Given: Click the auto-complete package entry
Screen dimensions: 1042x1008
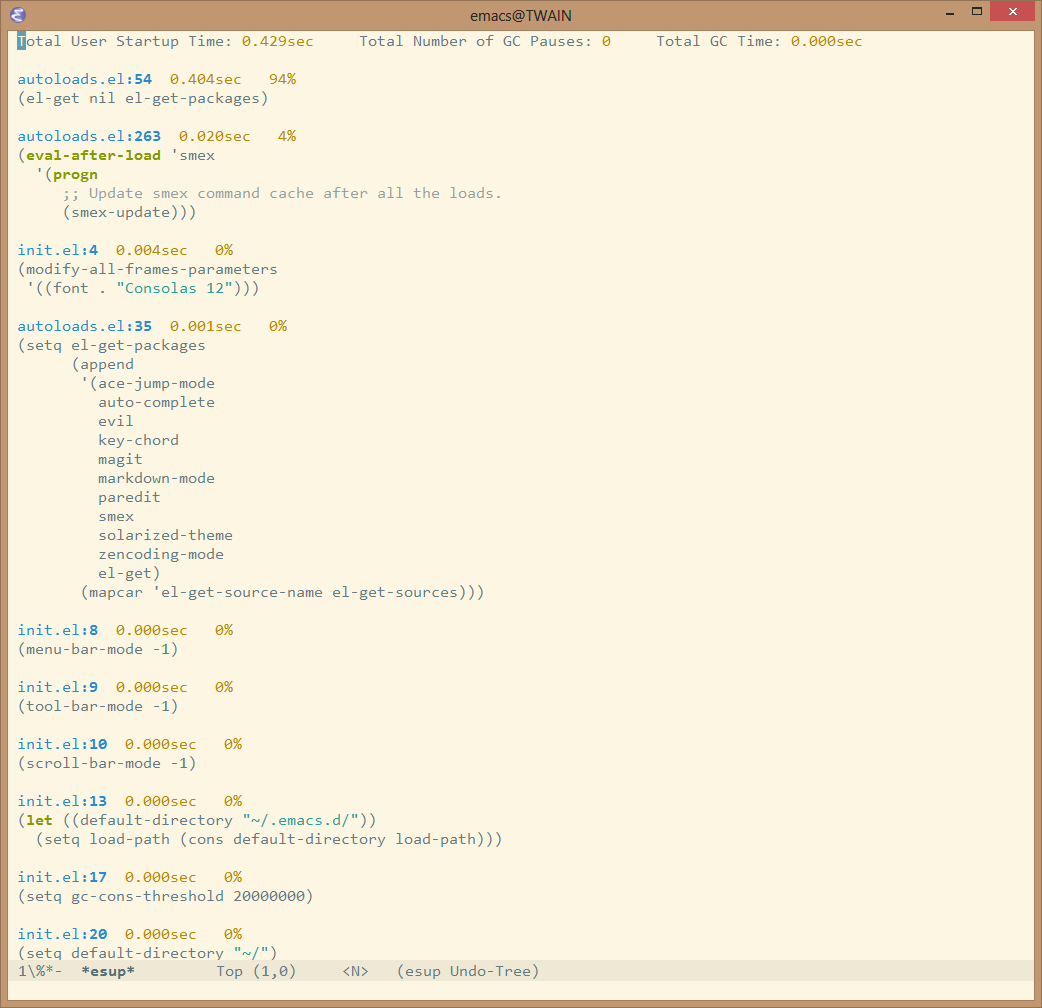Looking at the screenshot, I should [x=156, y=403].
